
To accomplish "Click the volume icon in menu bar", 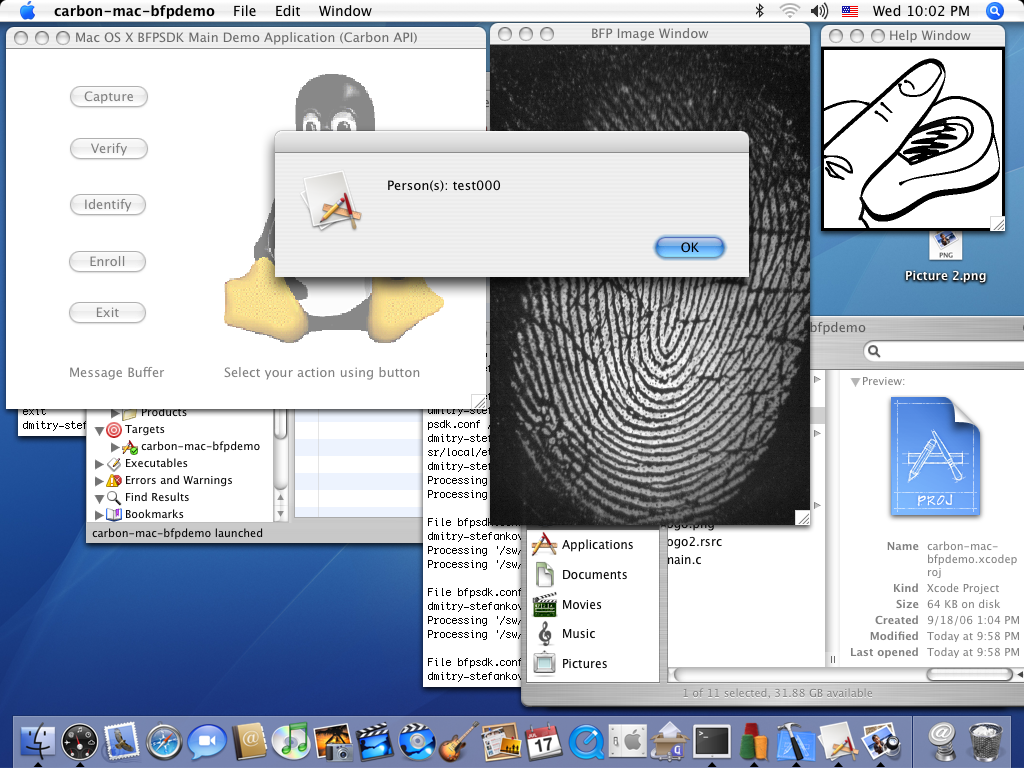I will point(819,11).
